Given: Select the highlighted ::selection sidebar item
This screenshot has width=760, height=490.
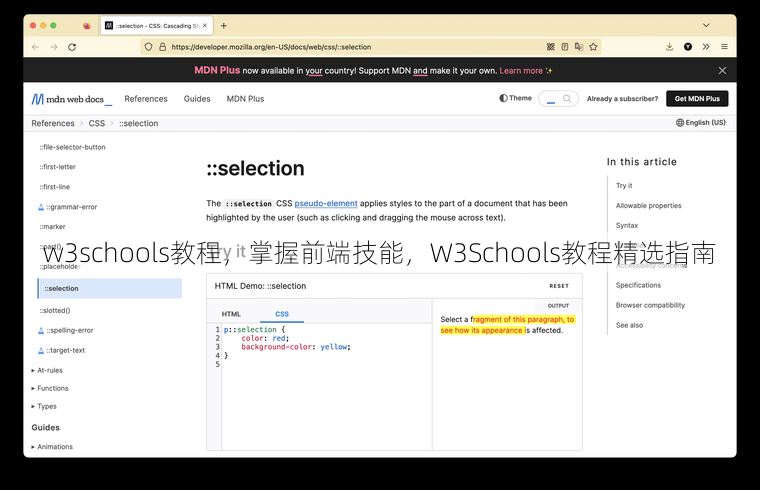Looking at the screenshot, I should coord(110,288).
